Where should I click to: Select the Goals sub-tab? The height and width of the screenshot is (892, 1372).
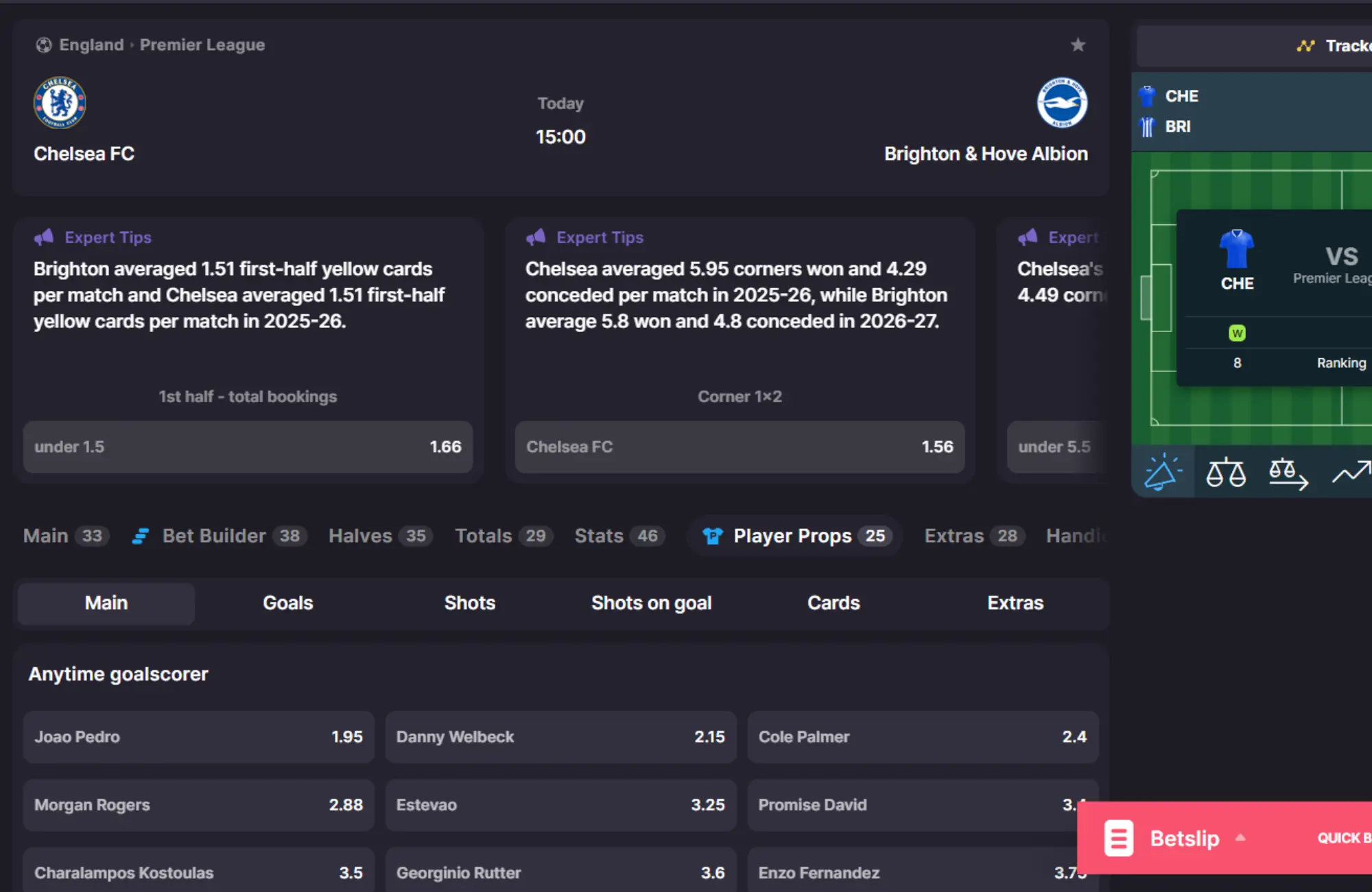click(x=288, y=603)
